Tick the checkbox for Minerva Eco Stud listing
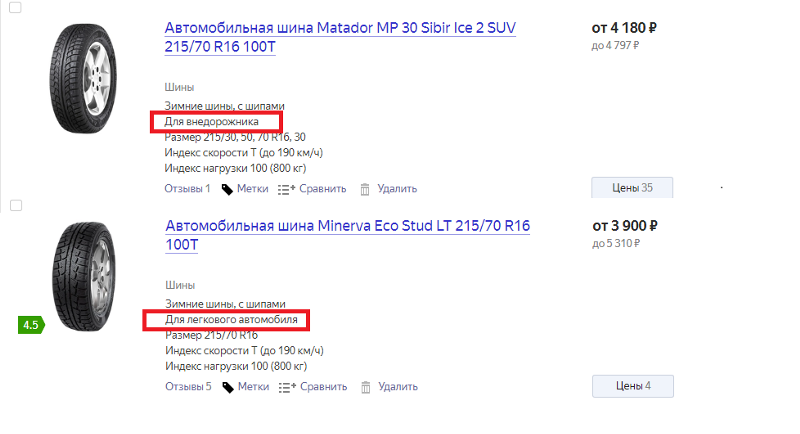Viewport: 800px width, 434px height. pos(16,206)
